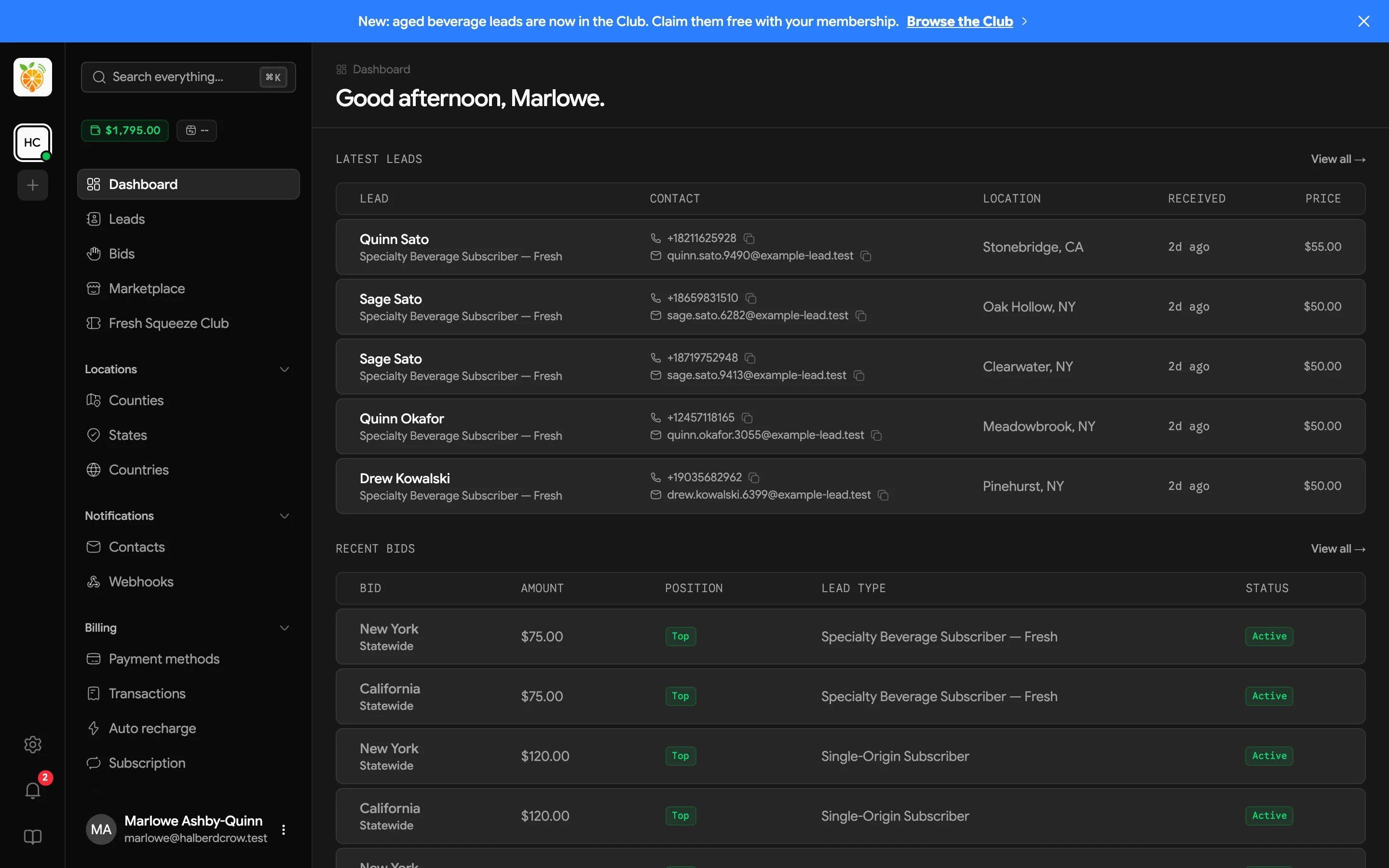Viewport: 1389px width, 868px height.
Task: Copy sage.sato.6282 email address
Action: tap(861, 316)
